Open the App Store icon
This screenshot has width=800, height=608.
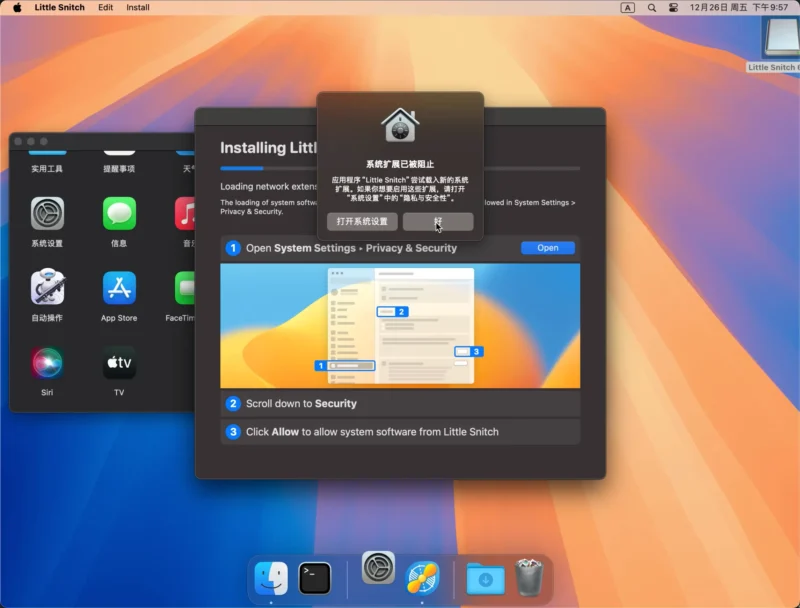[x=119, y=288]
